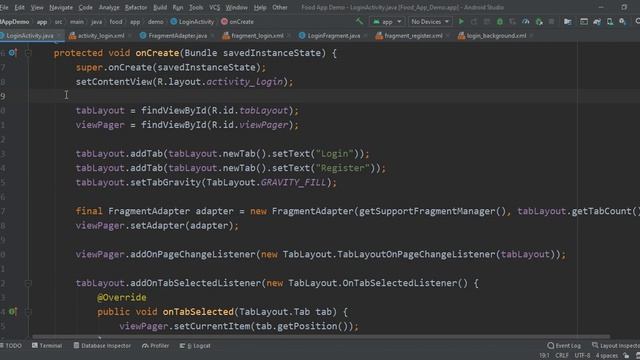Click Apply Changes and Restart Activity icon
This screenshot has height=360, width=640.
pyautogui.click(x=474, y=21)
